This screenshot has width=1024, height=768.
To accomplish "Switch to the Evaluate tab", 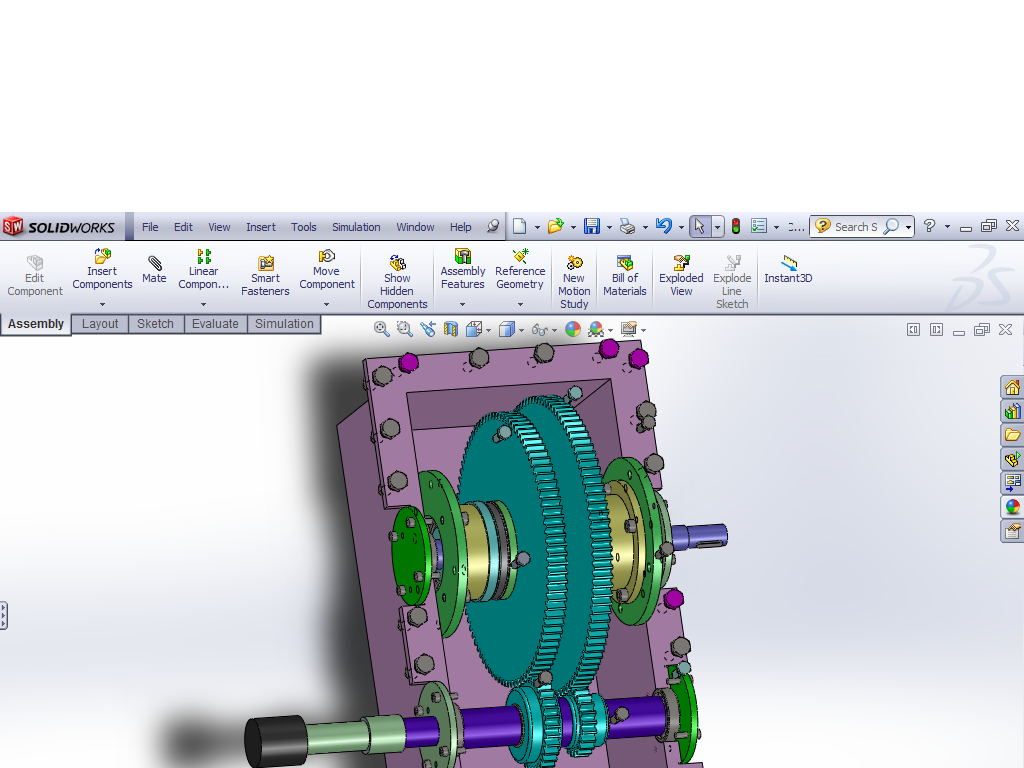I will click(215, 324).
